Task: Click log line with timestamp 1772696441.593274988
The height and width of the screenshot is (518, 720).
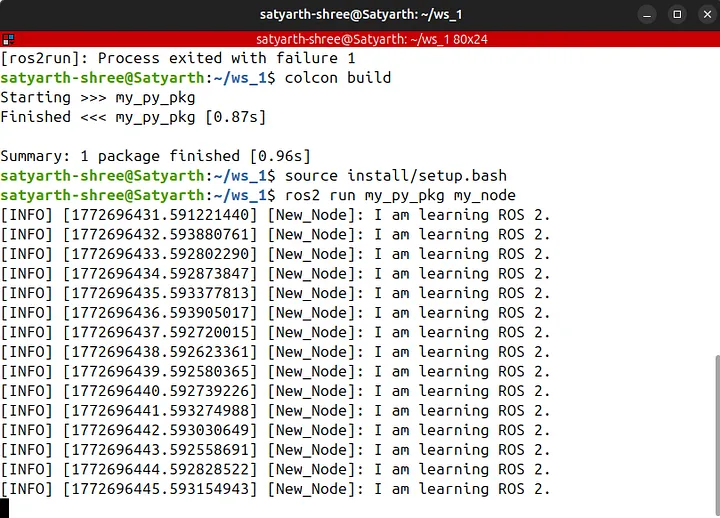Action: coord(275,411)
